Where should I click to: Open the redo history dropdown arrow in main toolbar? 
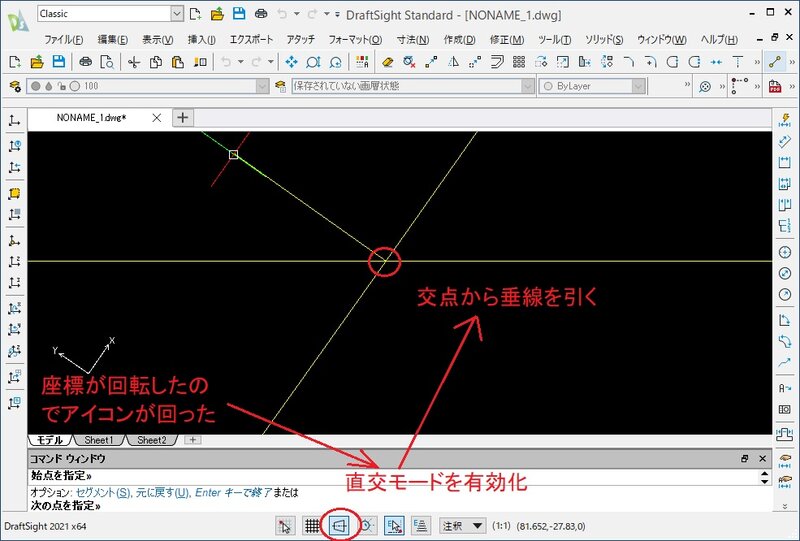coord(271,62)
